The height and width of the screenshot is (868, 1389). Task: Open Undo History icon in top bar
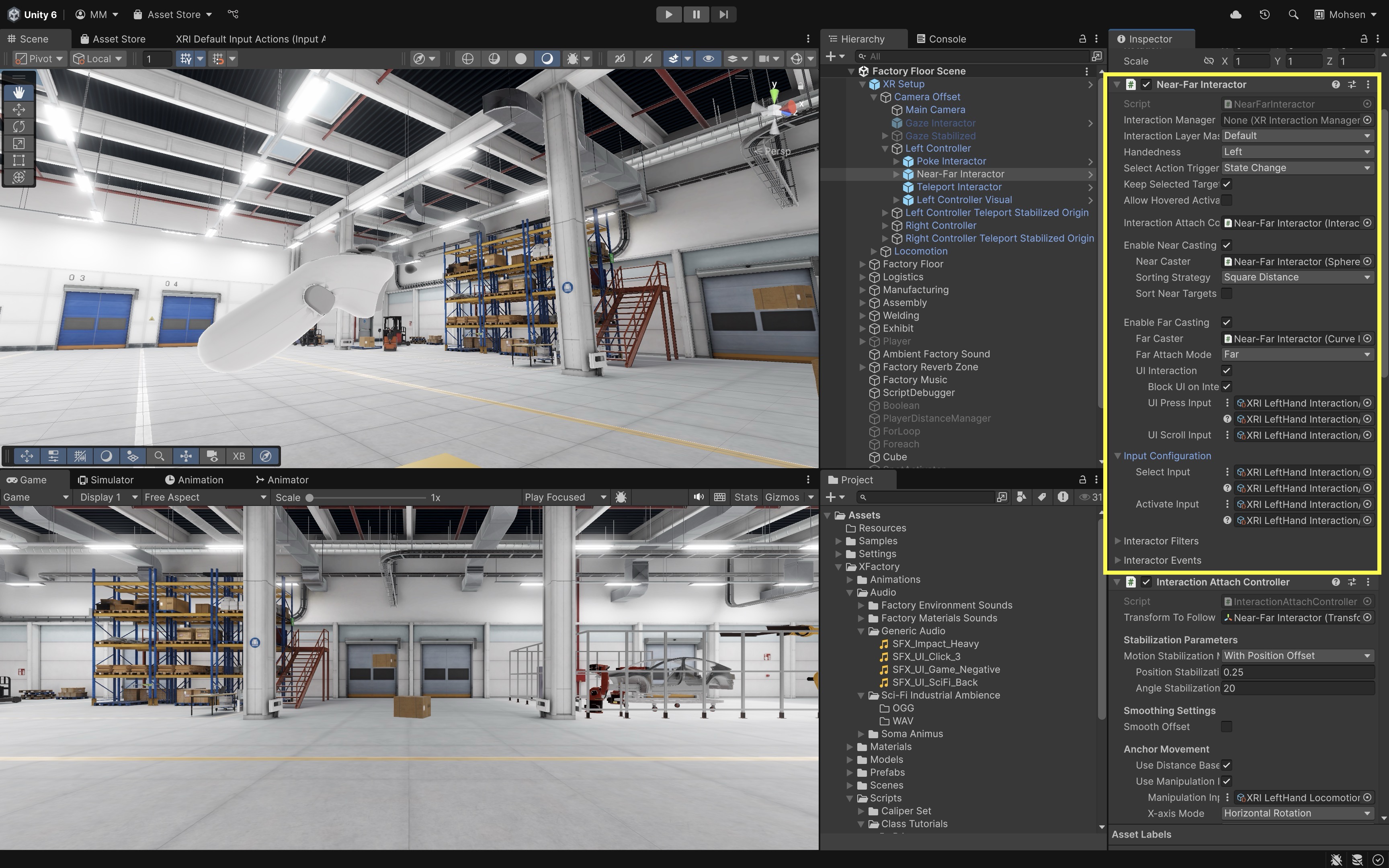pyautogui.click(x=1264, y=14)
